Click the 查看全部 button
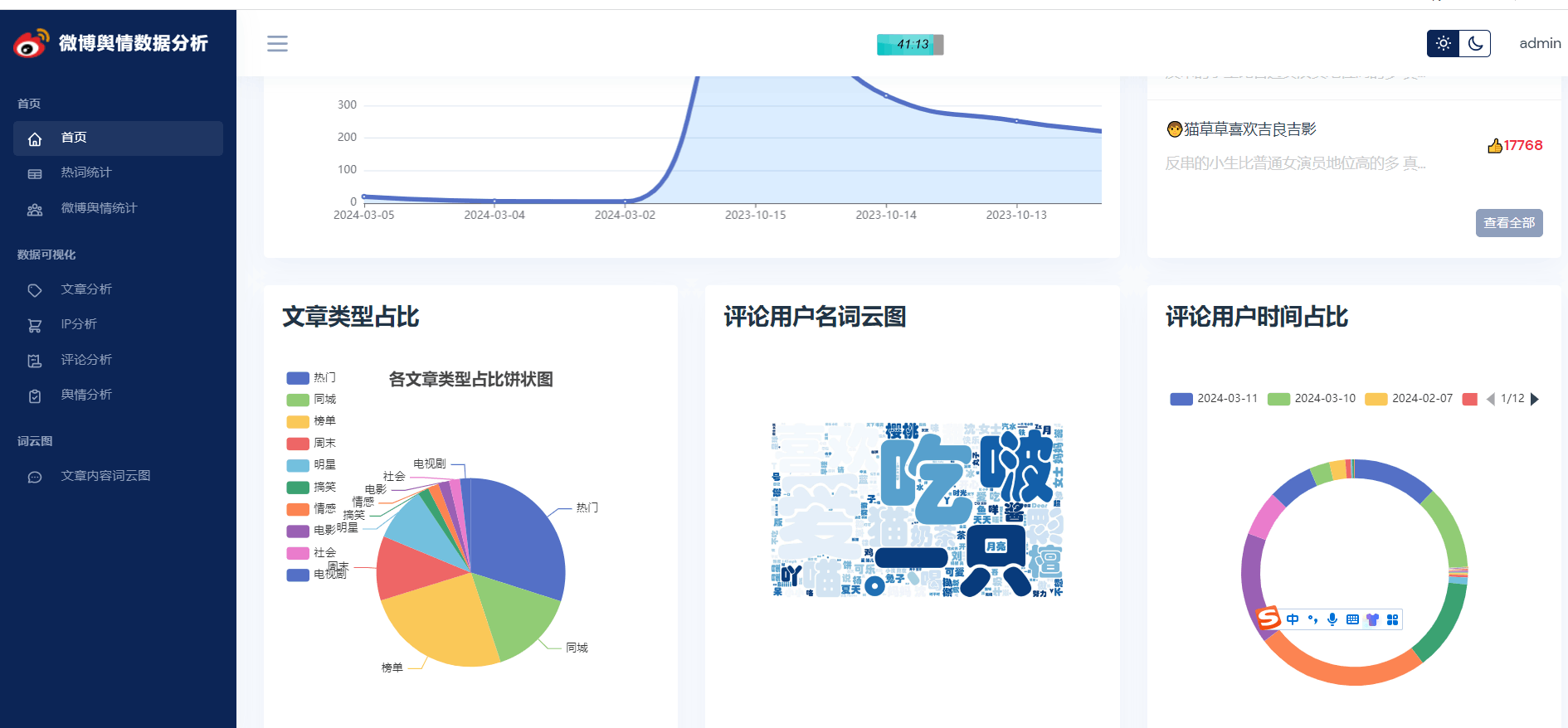The width and height of the screenshot is (1568, 728). tap(1508, 223)
